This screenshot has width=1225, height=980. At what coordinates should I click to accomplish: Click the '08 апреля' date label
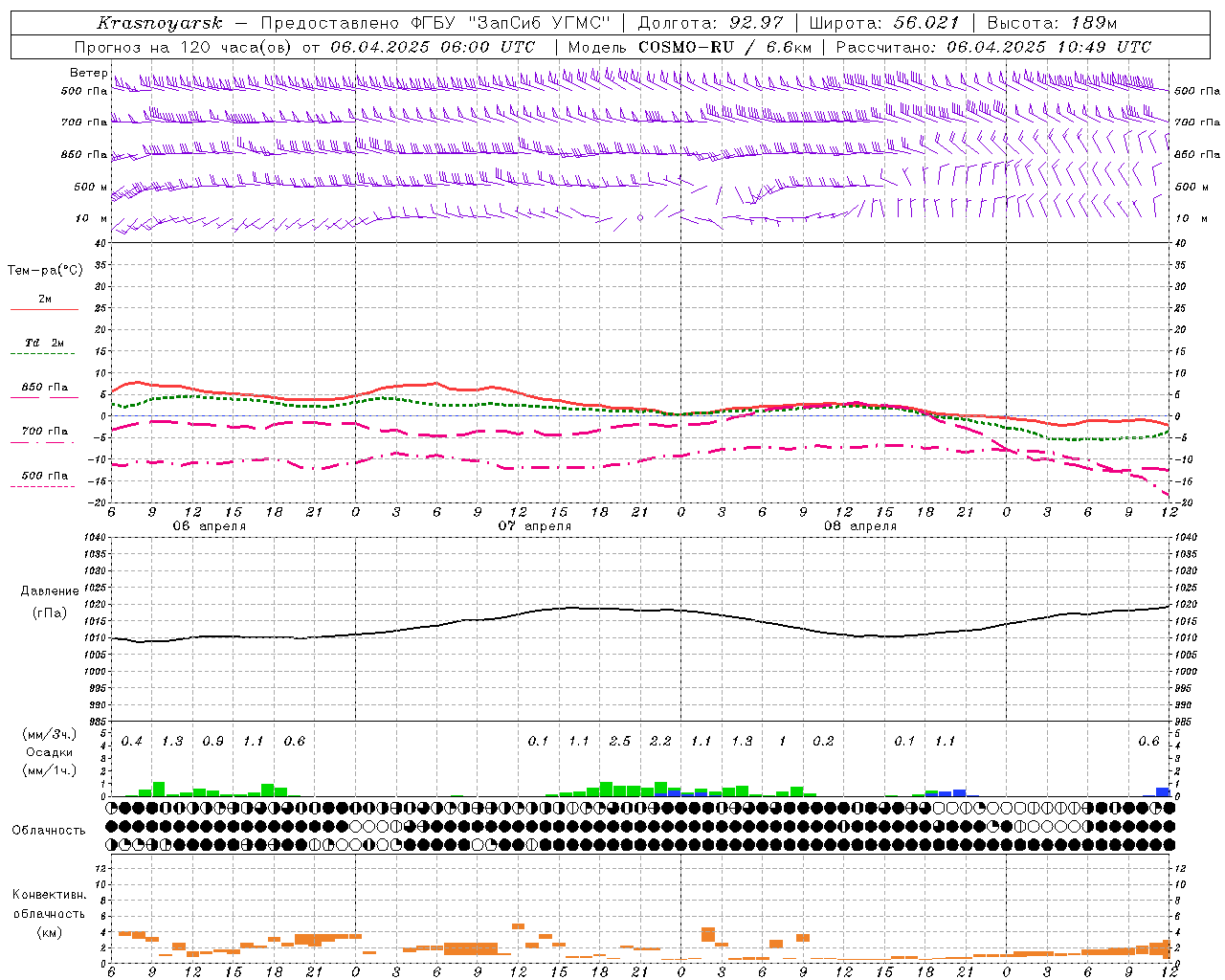(x=860, y=526)
